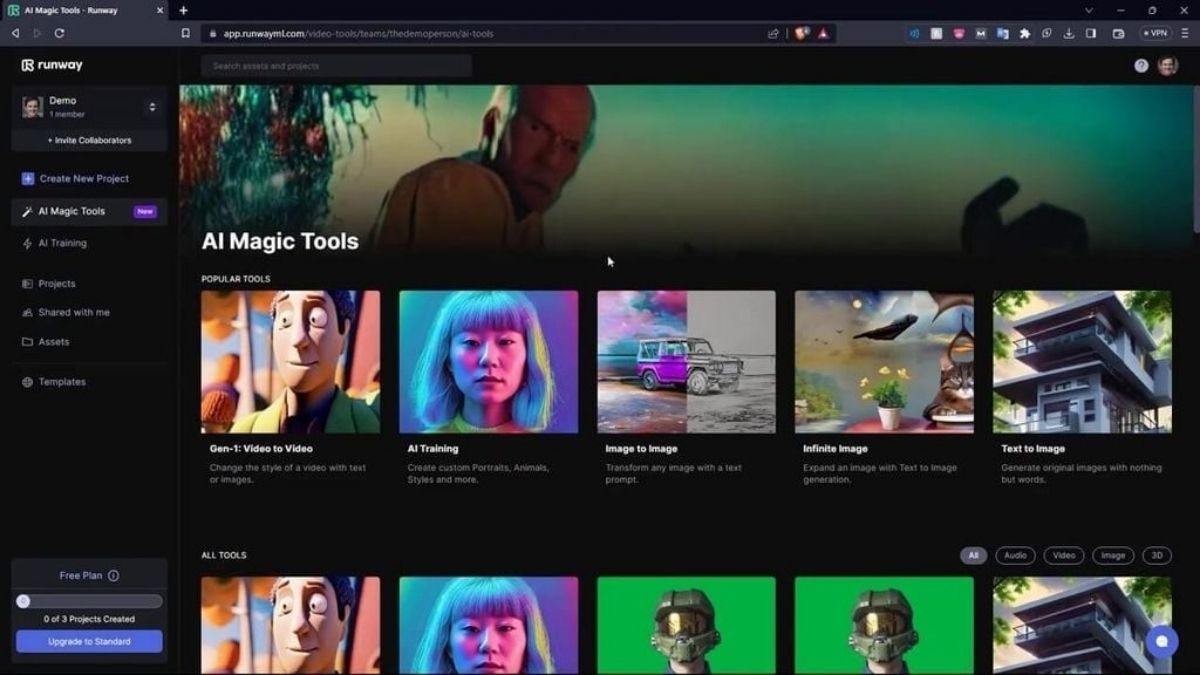The height and width of the screenshot is (675, 1200).
Task: Click the Runway logo in sidebar
Action: click(52, 65)
